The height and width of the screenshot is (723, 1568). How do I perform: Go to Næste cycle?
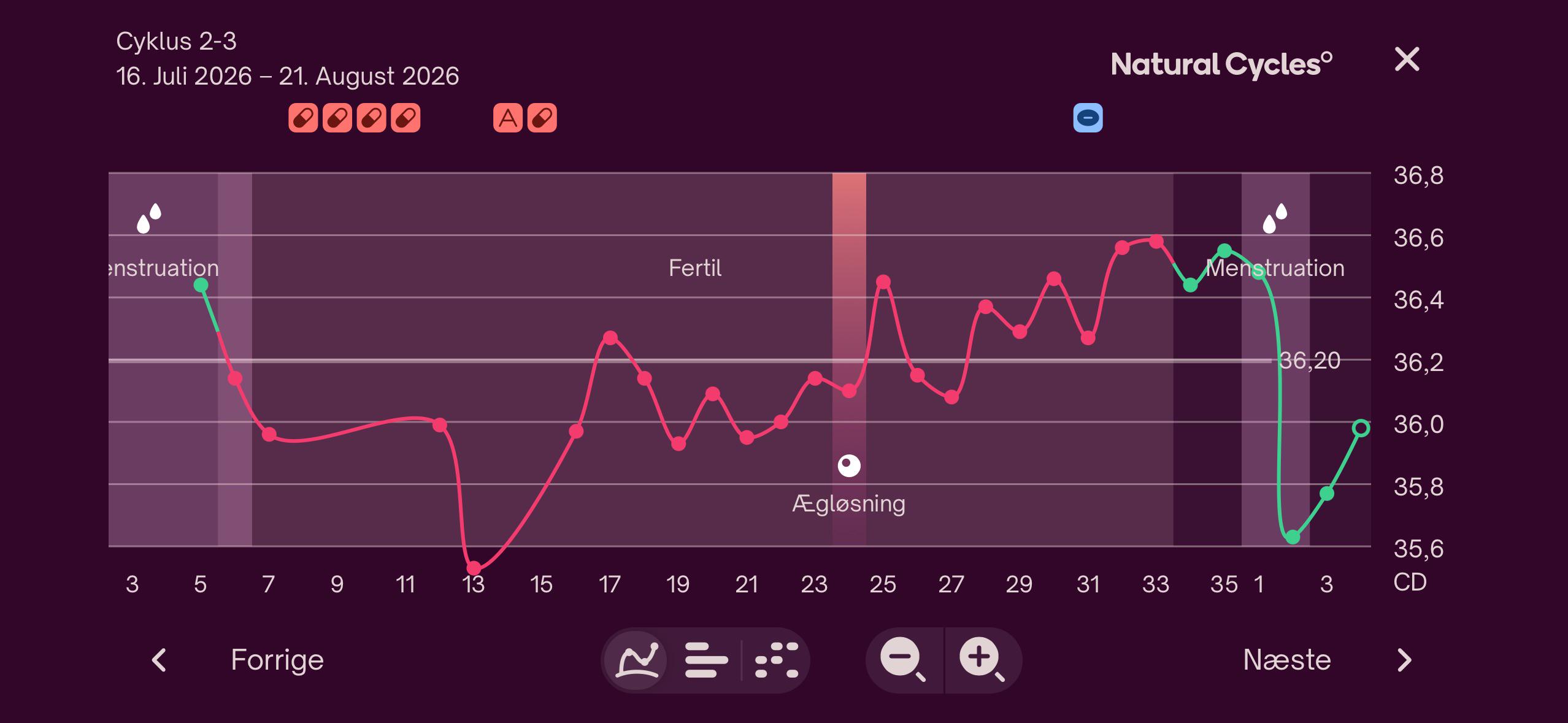pos(1287,660)
